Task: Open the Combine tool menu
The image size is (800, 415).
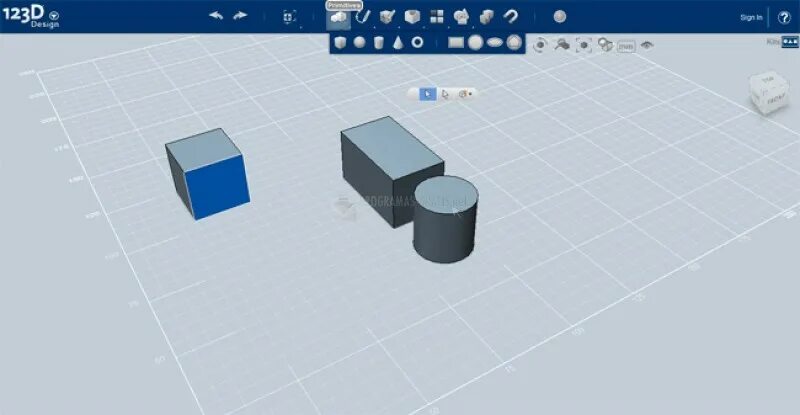Action: tap(486, 17)
